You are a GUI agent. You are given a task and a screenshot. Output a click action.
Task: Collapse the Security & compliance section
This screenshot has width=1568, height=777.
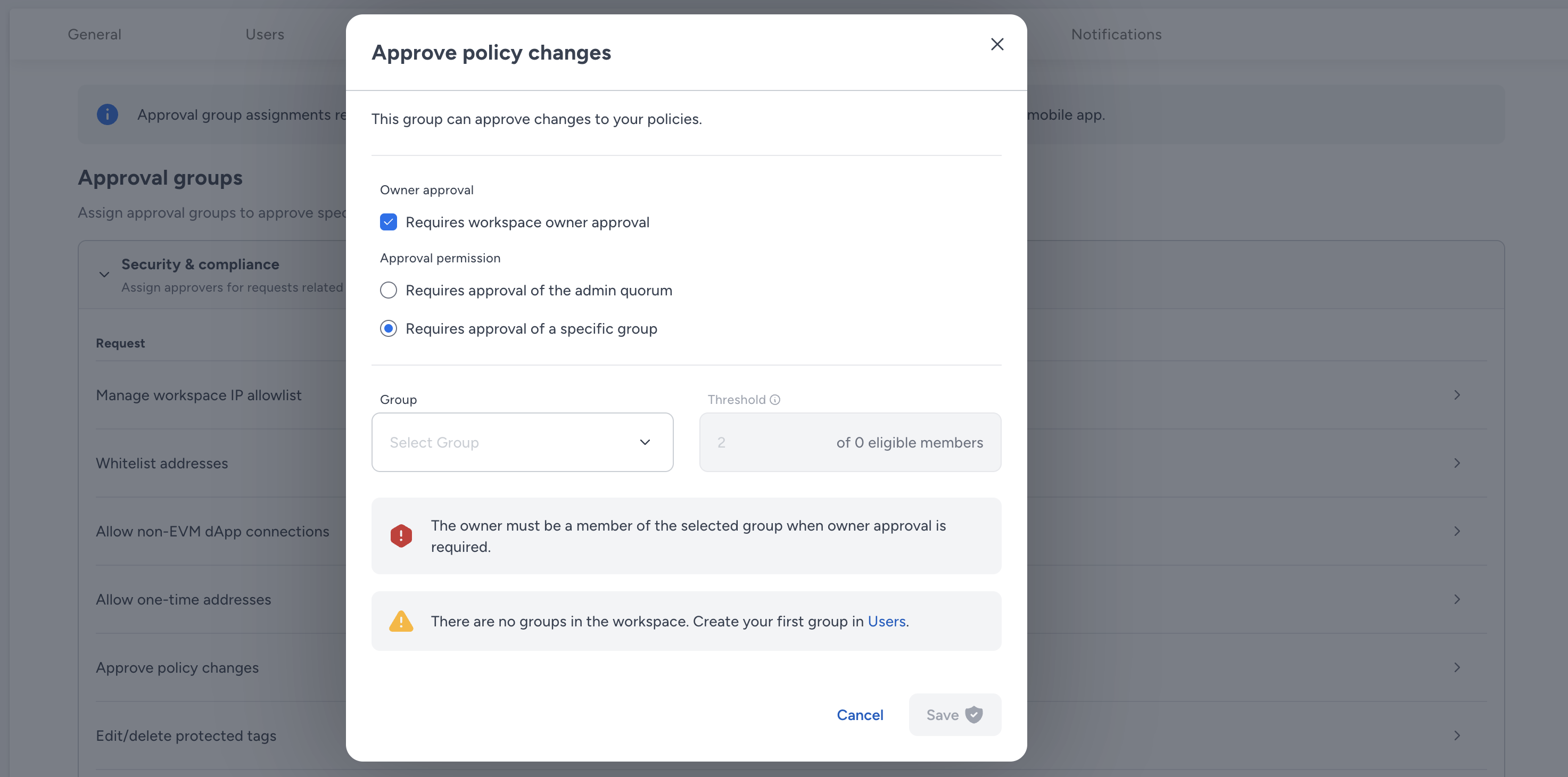104,275
